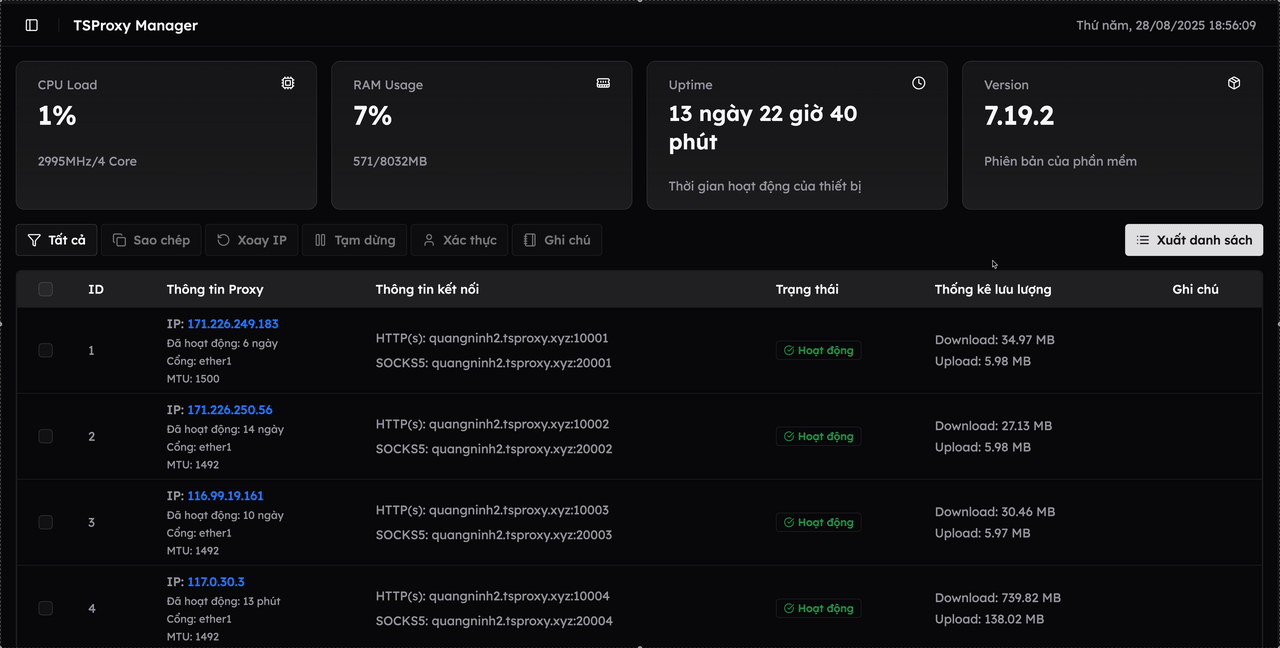Click the Uptime clock icon
The height and width of the screenshot is (648, 1280).
point(918,84)
